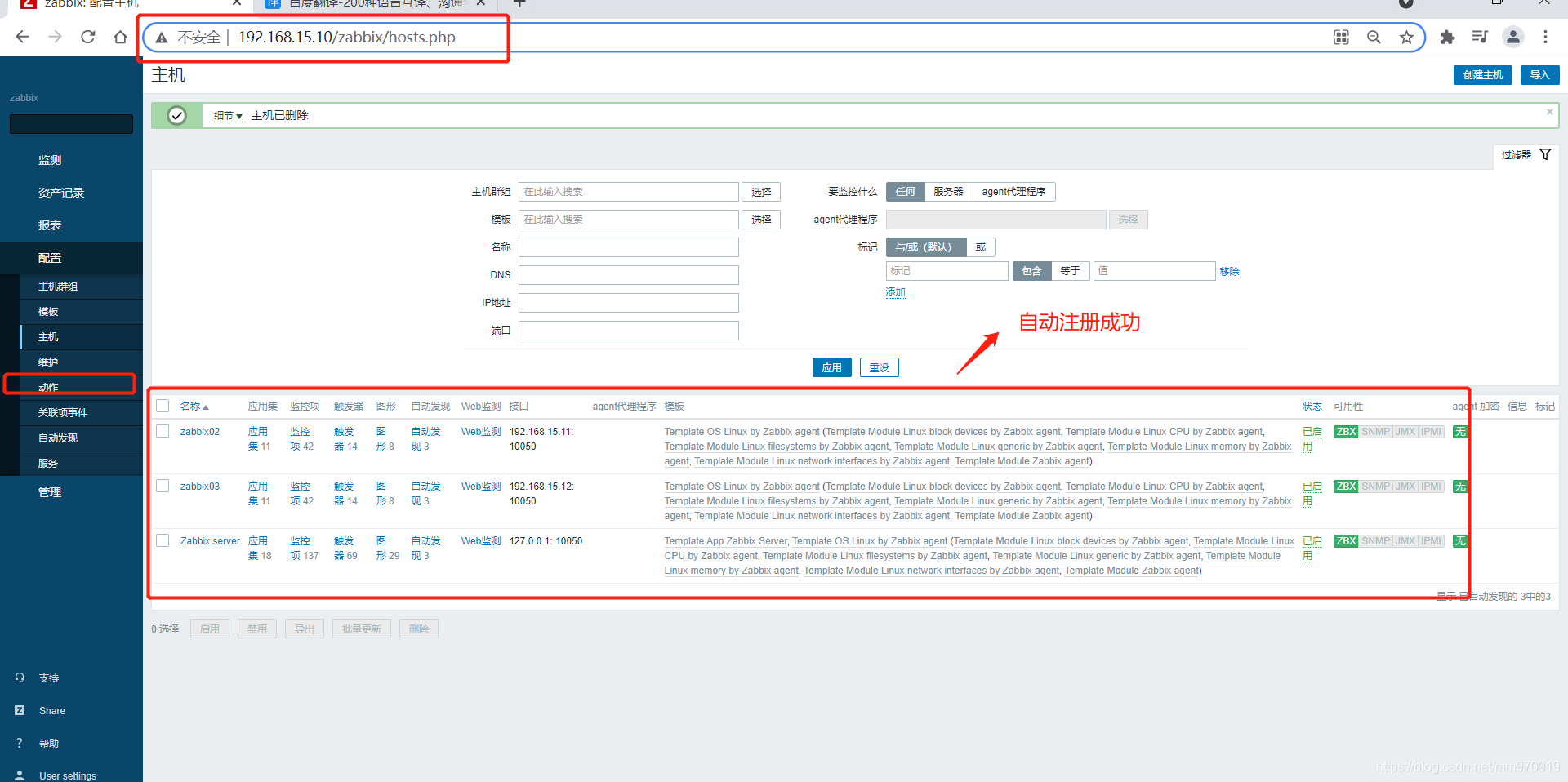Open the browser profile avatar

click(x=1513, y=37)
